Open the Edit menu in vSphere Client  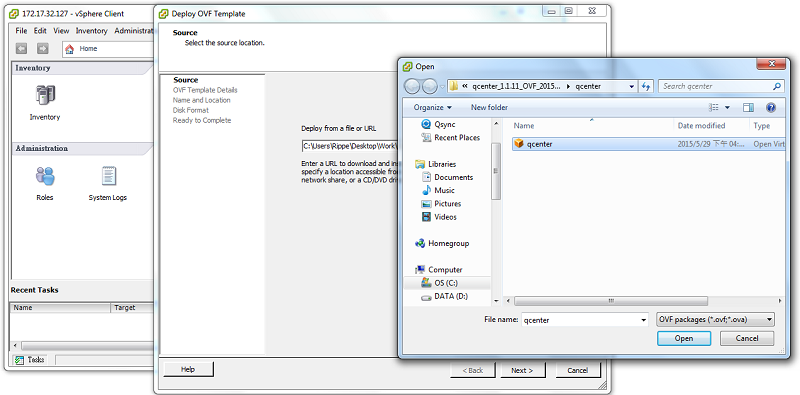coord(40,31)
